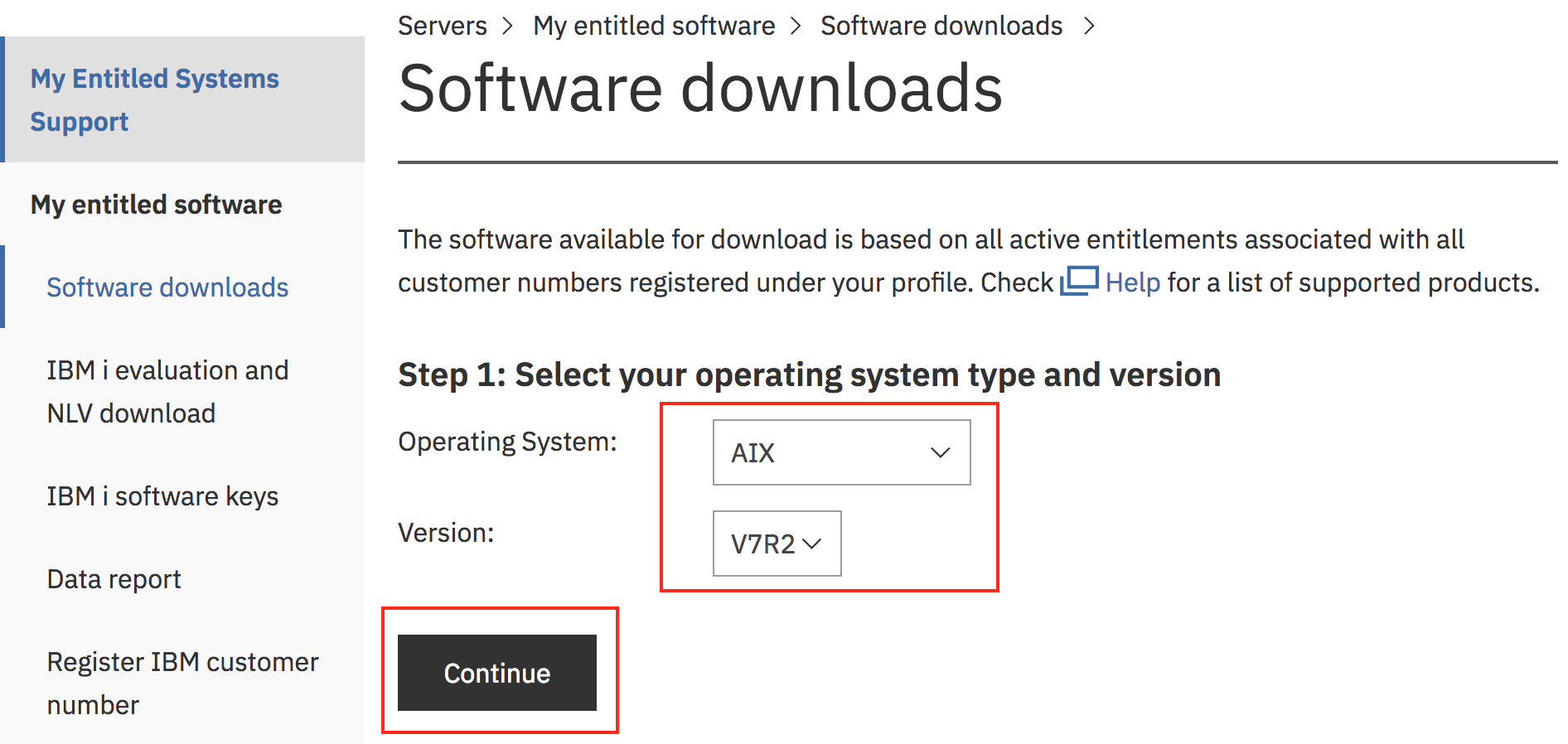This screenshot has height=744, width=1568.
Task: Select IBM i software keys sidebar item
Action: point(162,496)
